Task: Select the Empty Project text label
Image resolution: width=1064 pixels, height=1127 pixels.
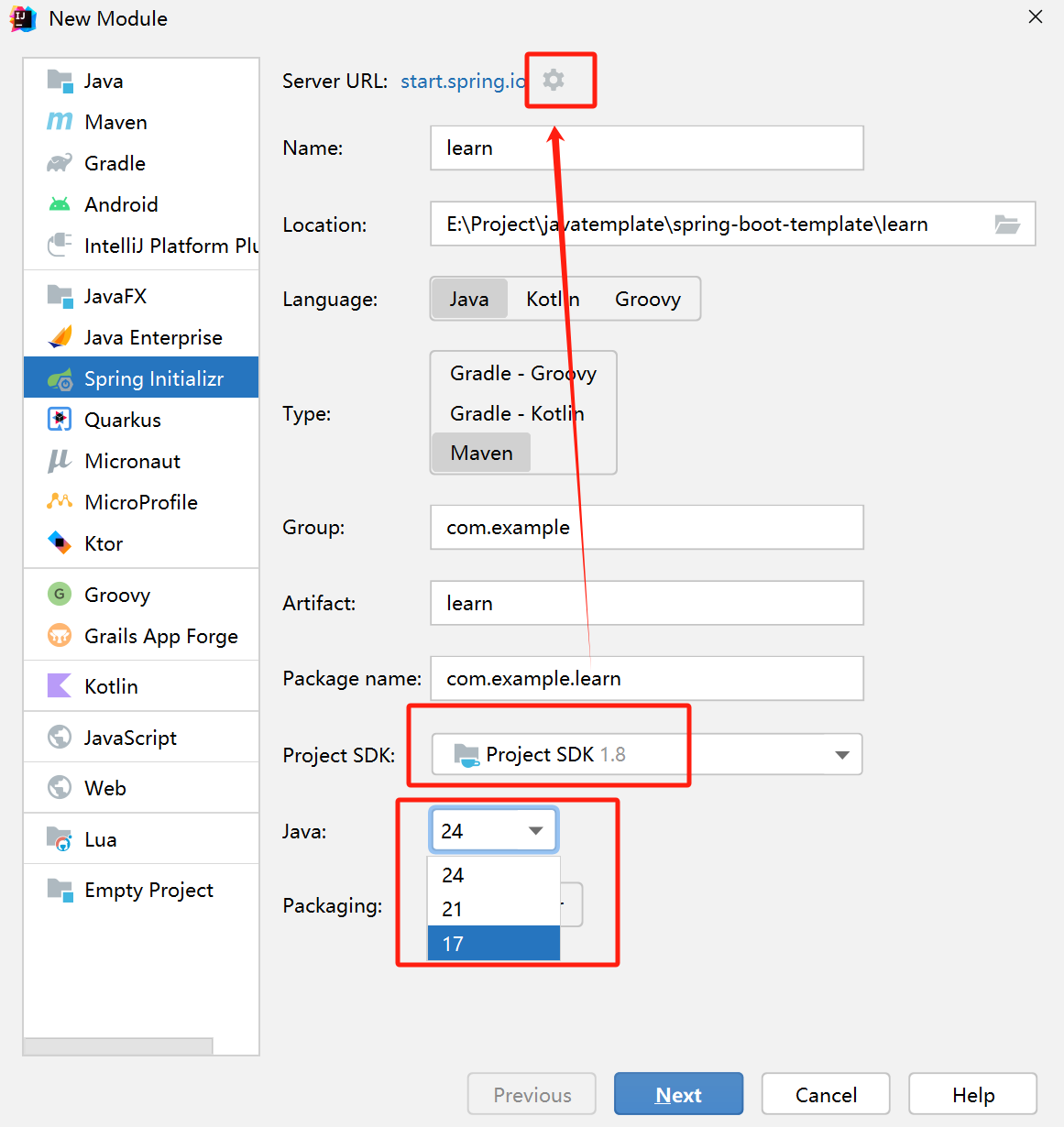Action: point(148,890)
